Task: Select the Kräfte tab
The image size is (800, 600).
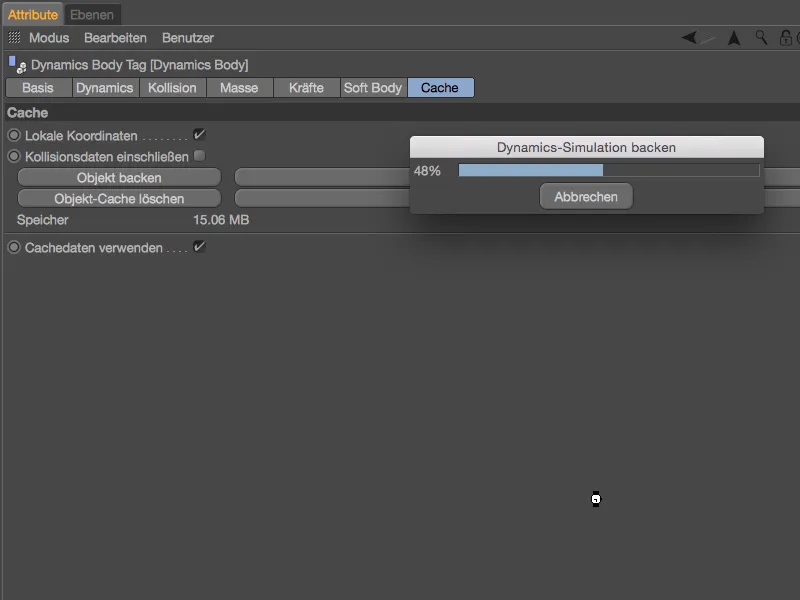Action: pos(307,88)
